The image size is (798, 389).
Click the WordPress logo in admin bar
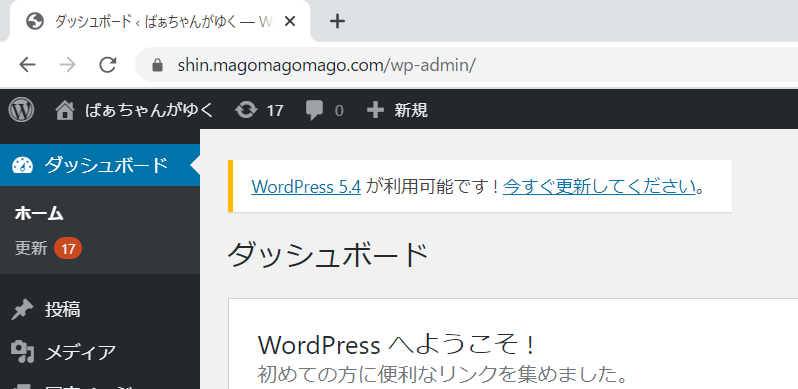point(21,109)
